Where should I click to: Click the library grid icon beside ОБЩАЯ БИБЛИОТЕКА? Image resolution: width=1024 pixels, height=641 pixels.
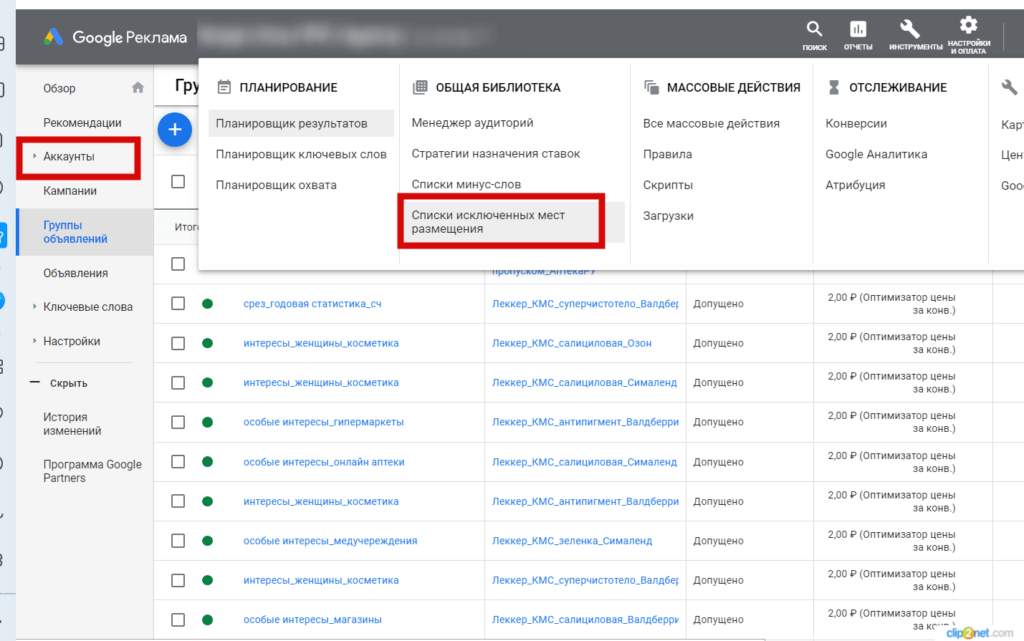tap(420, 87)
